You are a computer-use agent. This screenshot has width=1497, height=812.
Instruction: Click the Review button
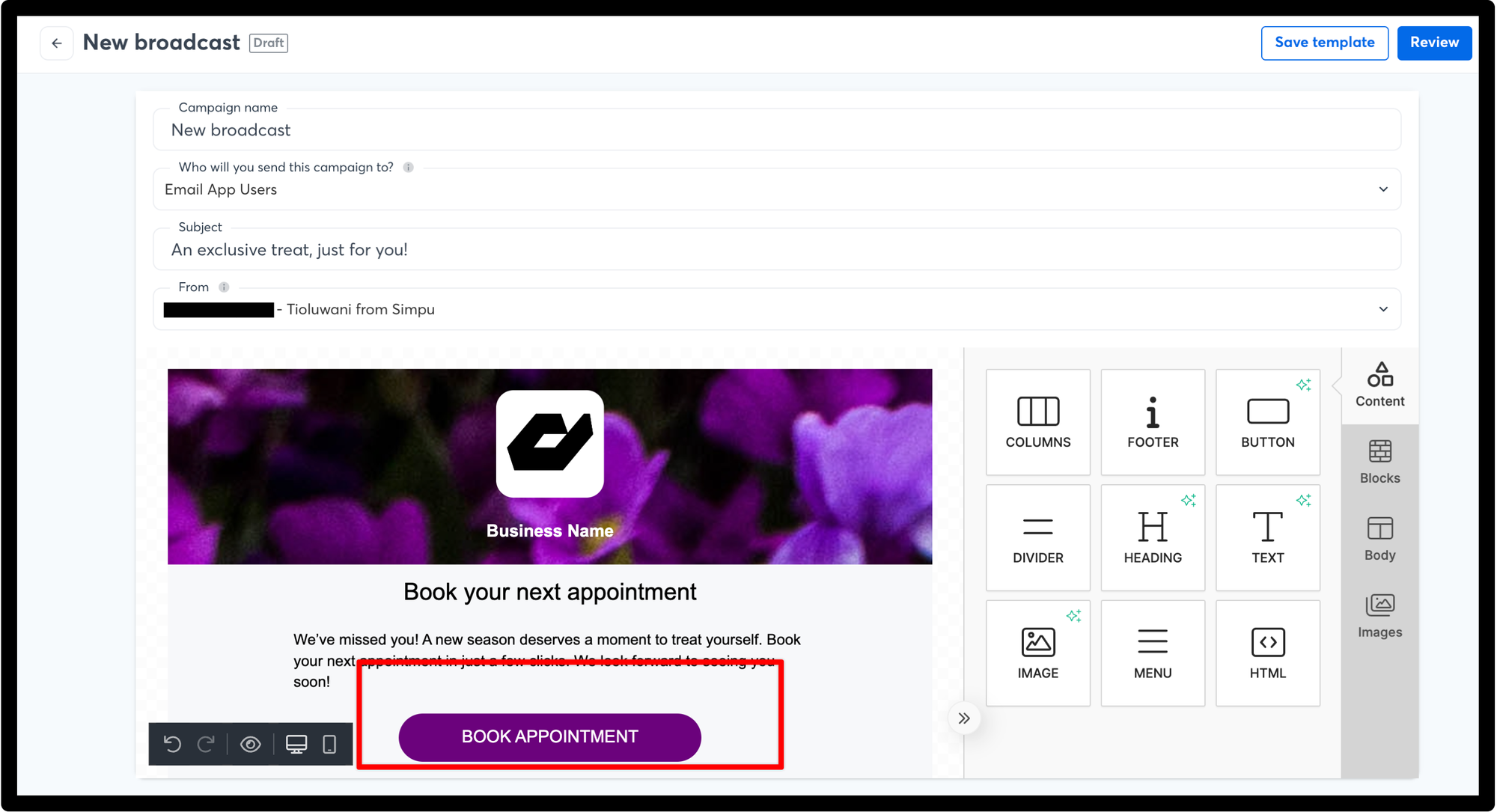1433,42
